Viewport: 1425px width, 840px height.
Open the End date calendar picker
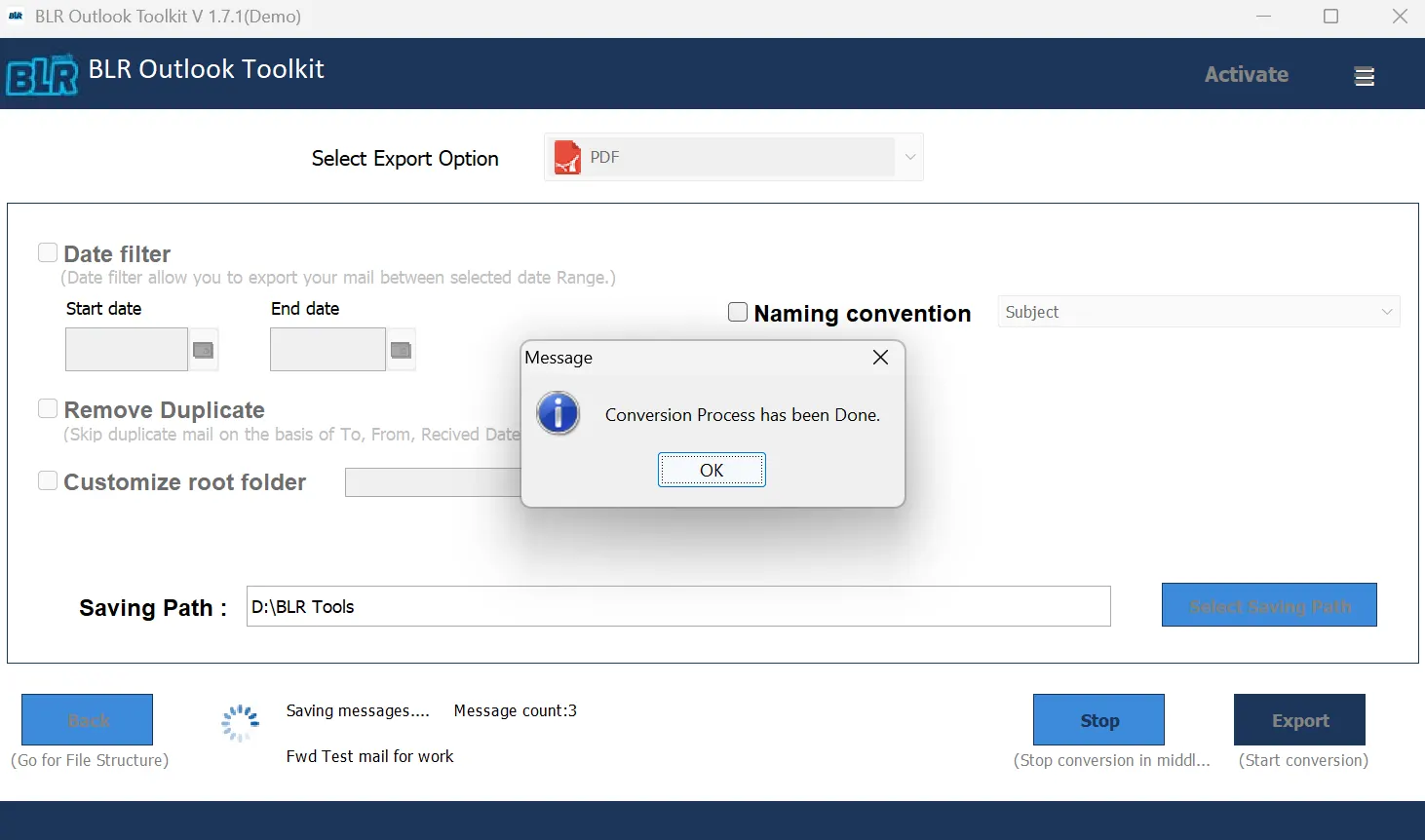point(401,350)
